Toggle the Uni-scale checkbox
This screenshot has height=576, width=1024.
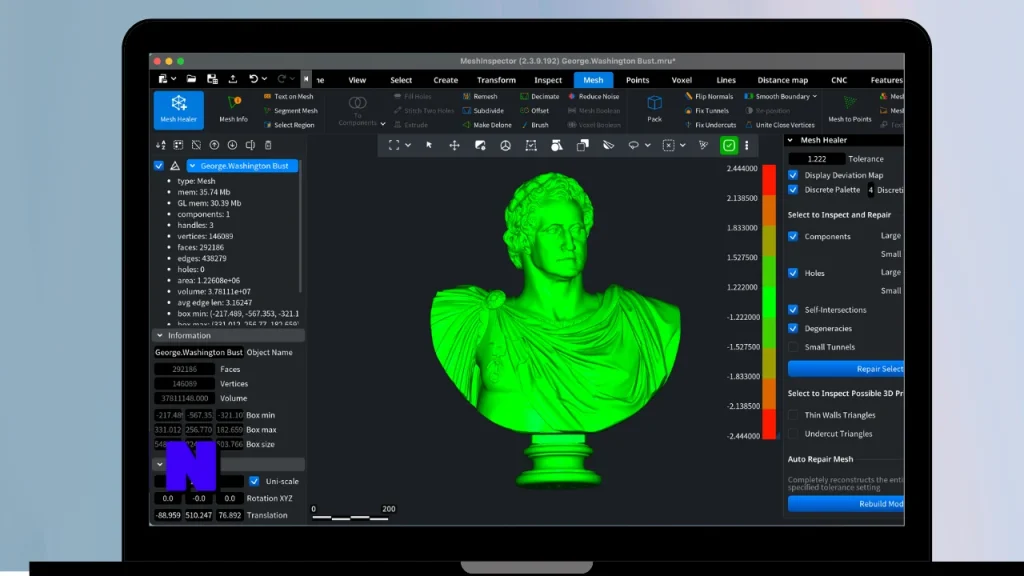pos(254,481)
